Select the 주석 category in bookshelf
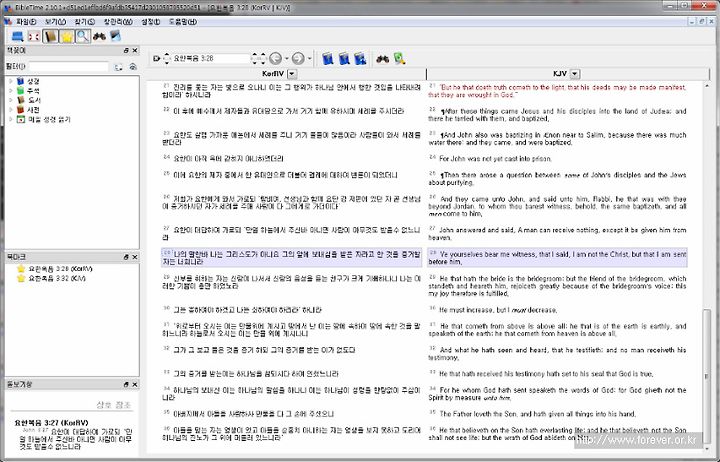Viewport: 720px width, 462px height. (x=34, y=90)
